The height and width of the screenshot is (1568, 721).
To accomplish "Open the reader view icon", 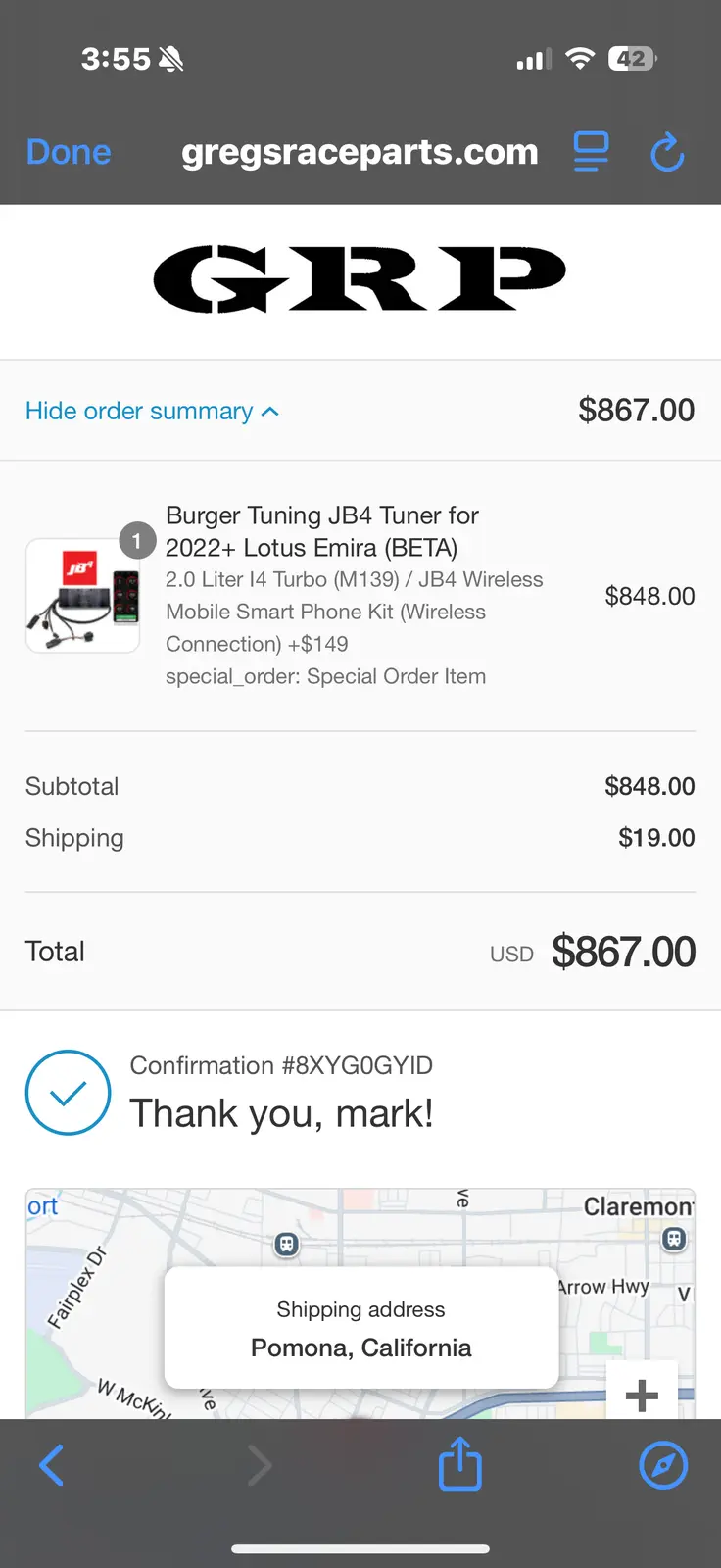I will pos(591,152).
